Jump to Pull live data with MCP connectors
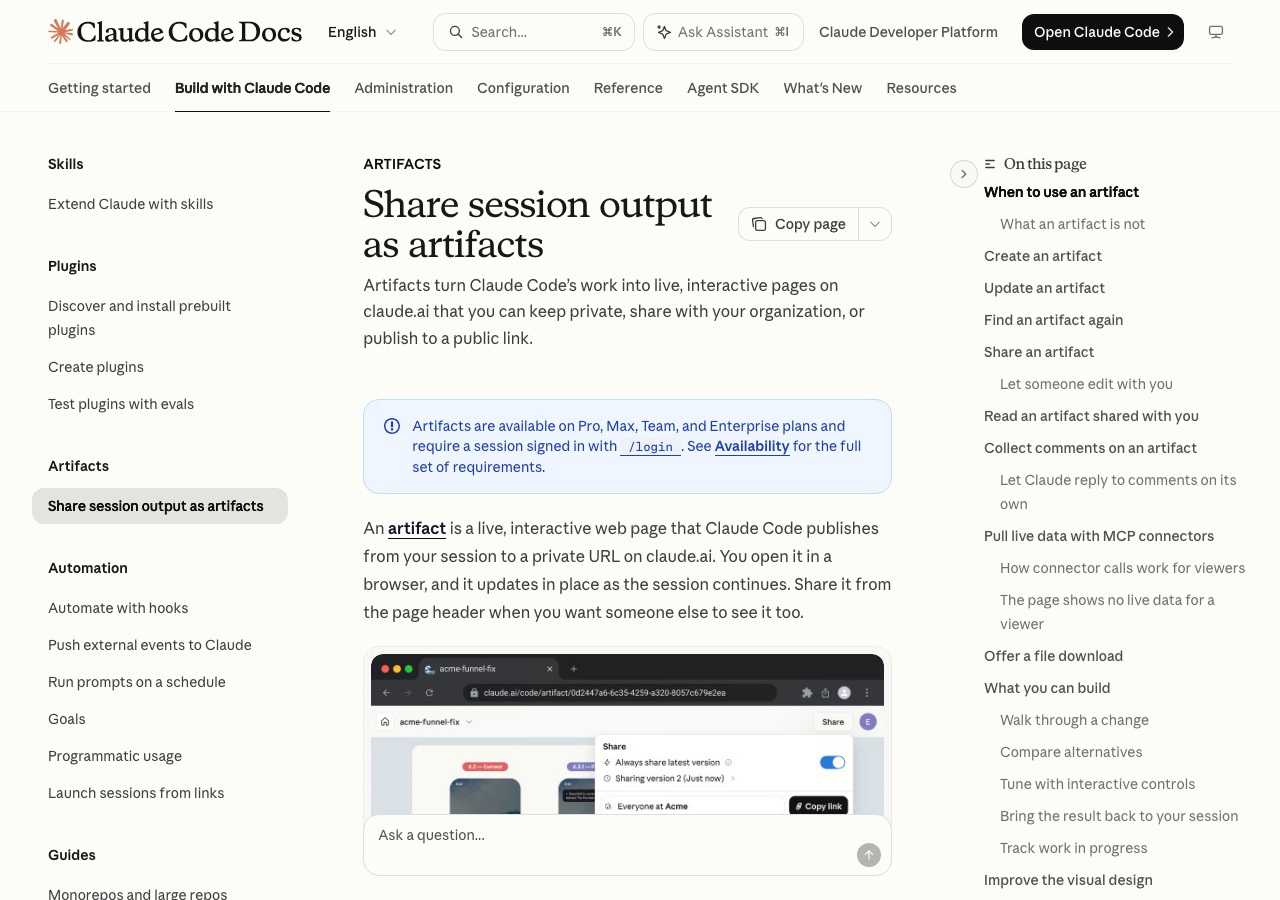 click(x=1099, y=536)
